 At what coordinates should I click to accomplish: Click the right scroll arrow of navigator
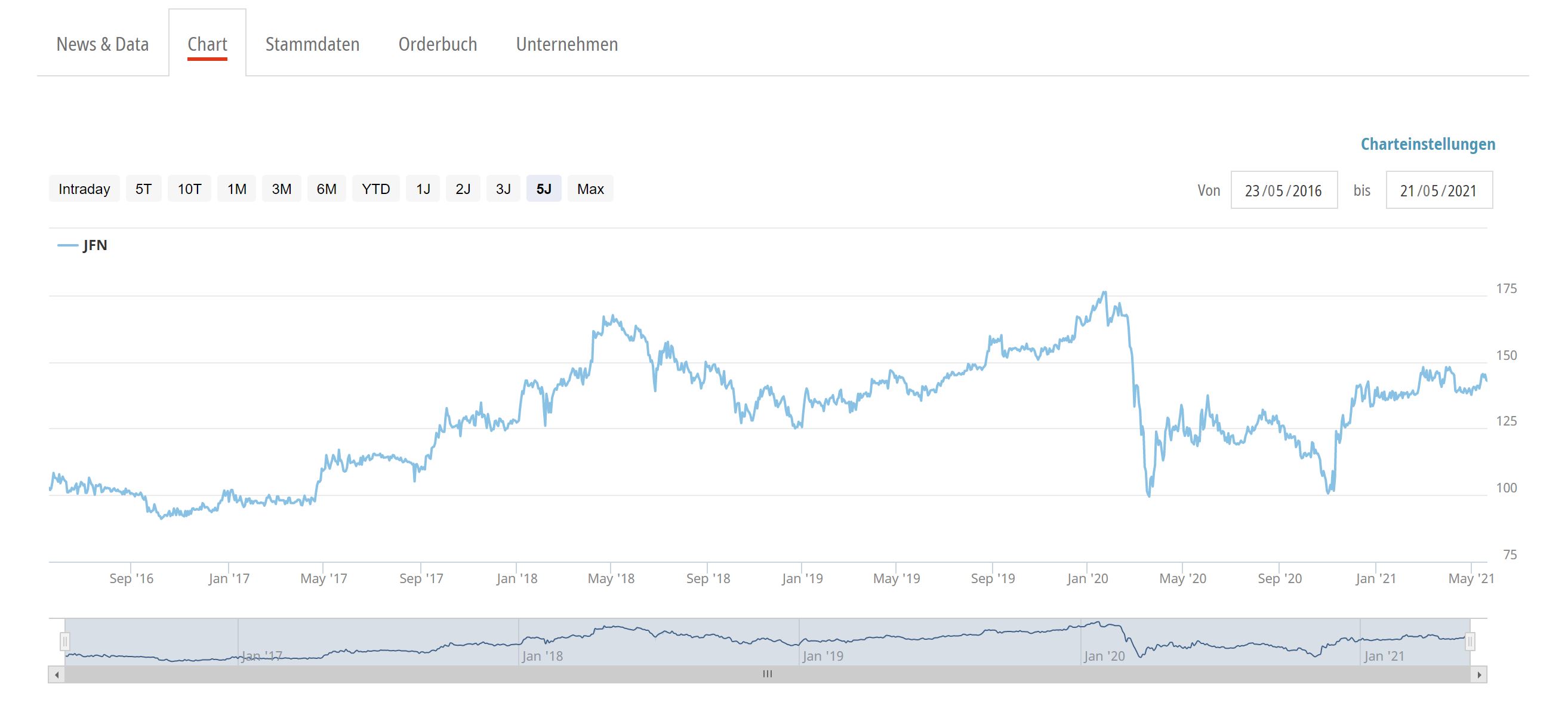tap(1479, 675)
